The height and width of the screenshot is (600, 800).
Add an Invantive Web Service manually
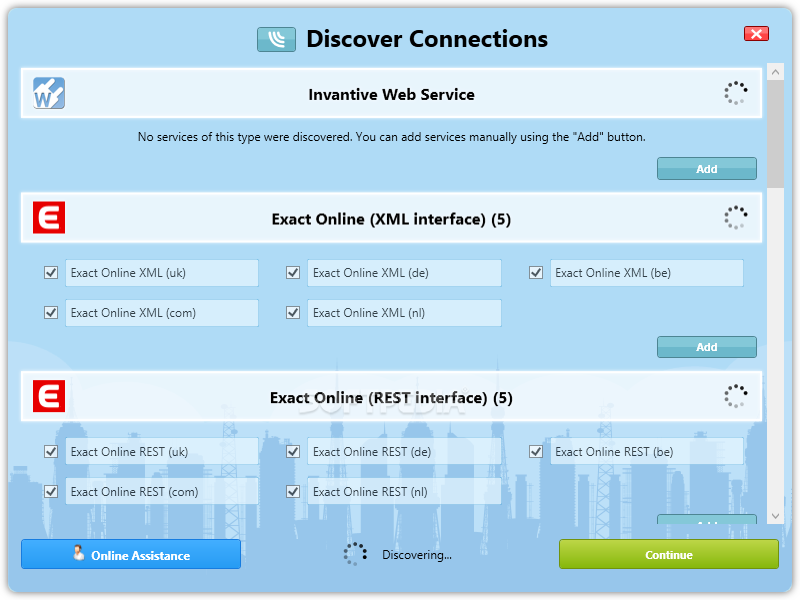point(707,168)
